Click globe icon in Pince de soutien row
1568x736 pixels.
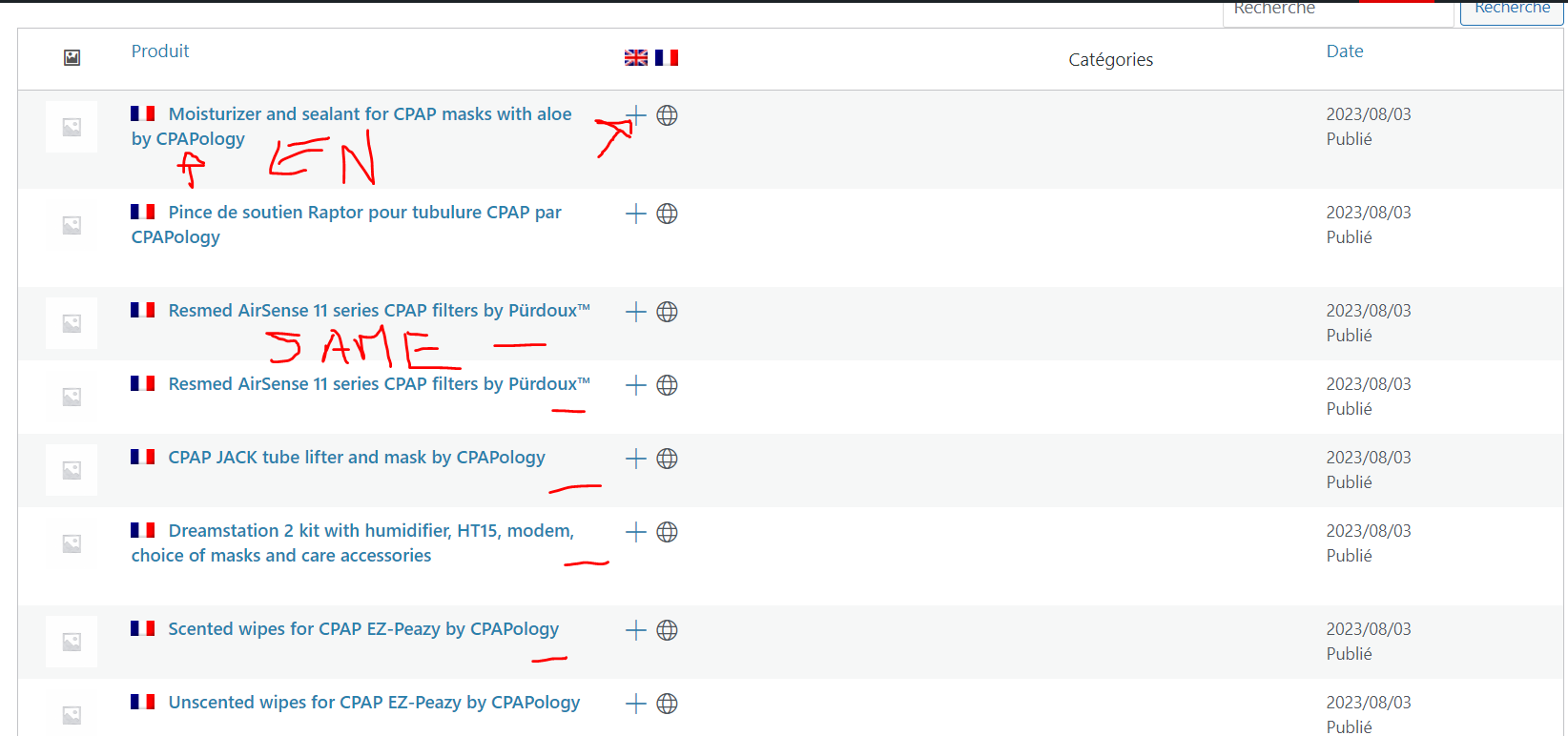(668, 214)
